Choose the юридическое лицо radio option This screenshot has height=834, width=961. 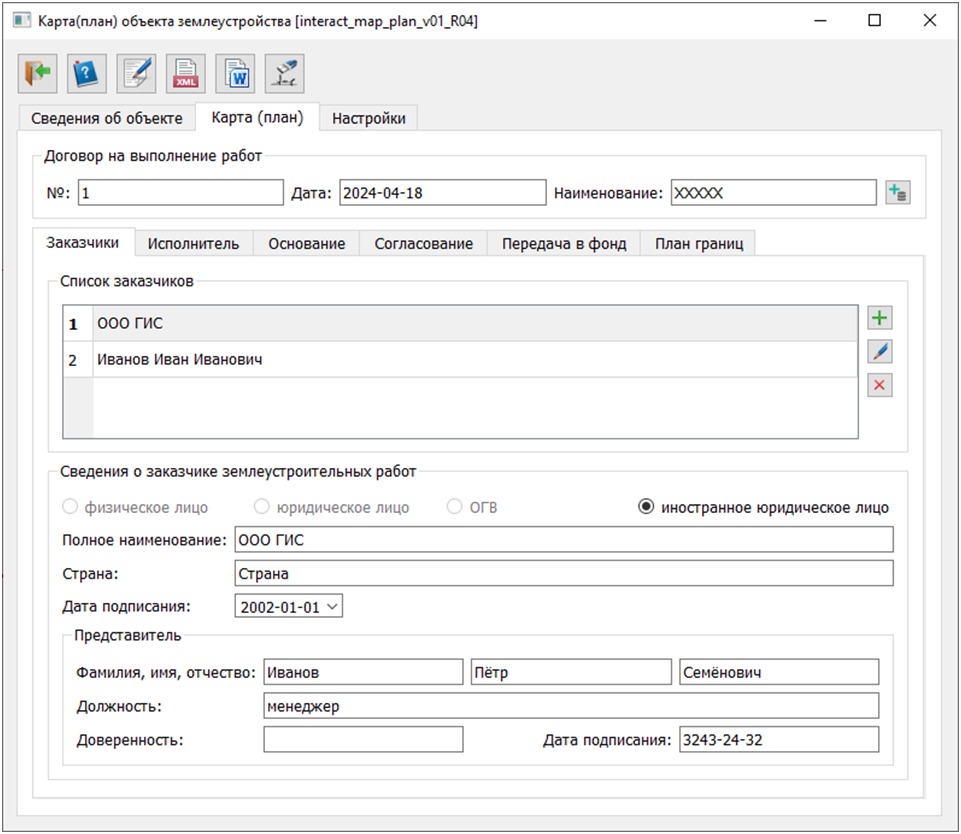263,507
